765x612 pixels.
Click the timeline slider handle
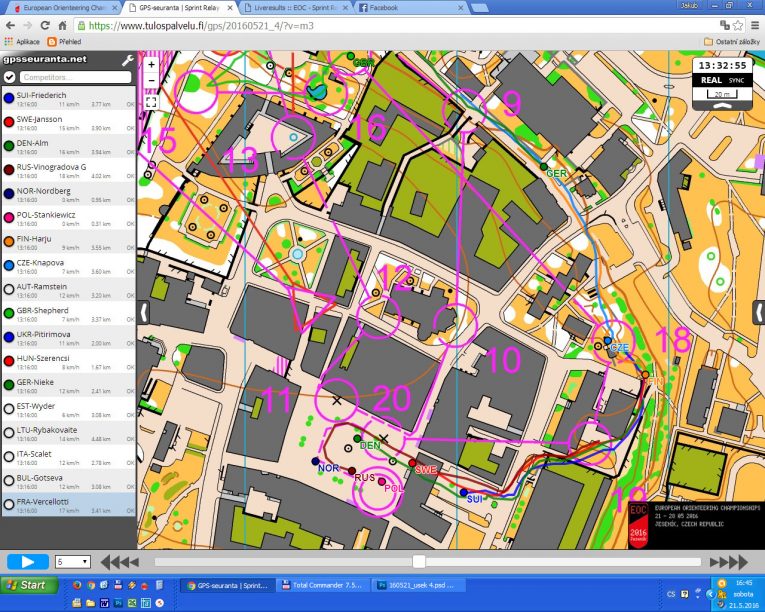[x=419, y=562]
